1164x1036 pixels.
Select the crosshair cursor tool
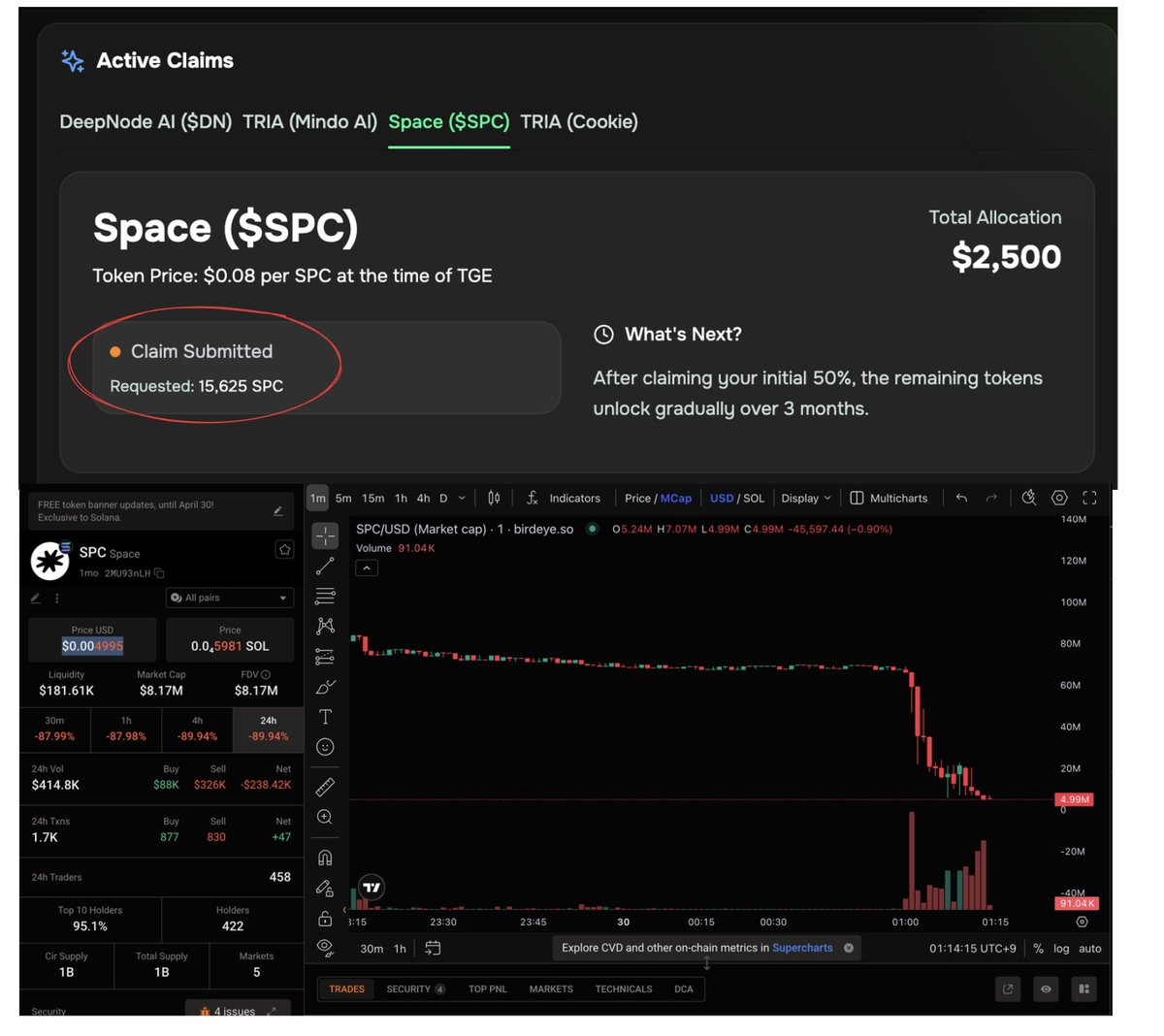click(325, 535)
